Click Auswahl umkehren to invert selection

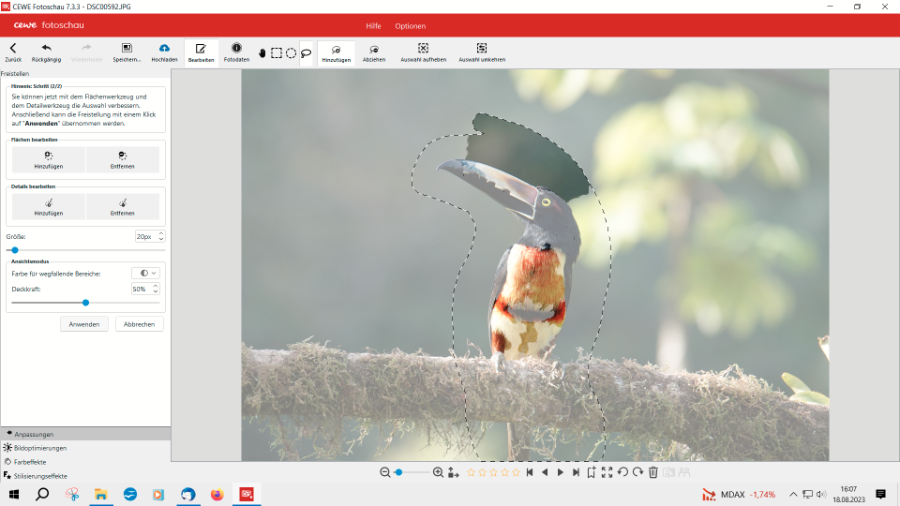(481, 52)
